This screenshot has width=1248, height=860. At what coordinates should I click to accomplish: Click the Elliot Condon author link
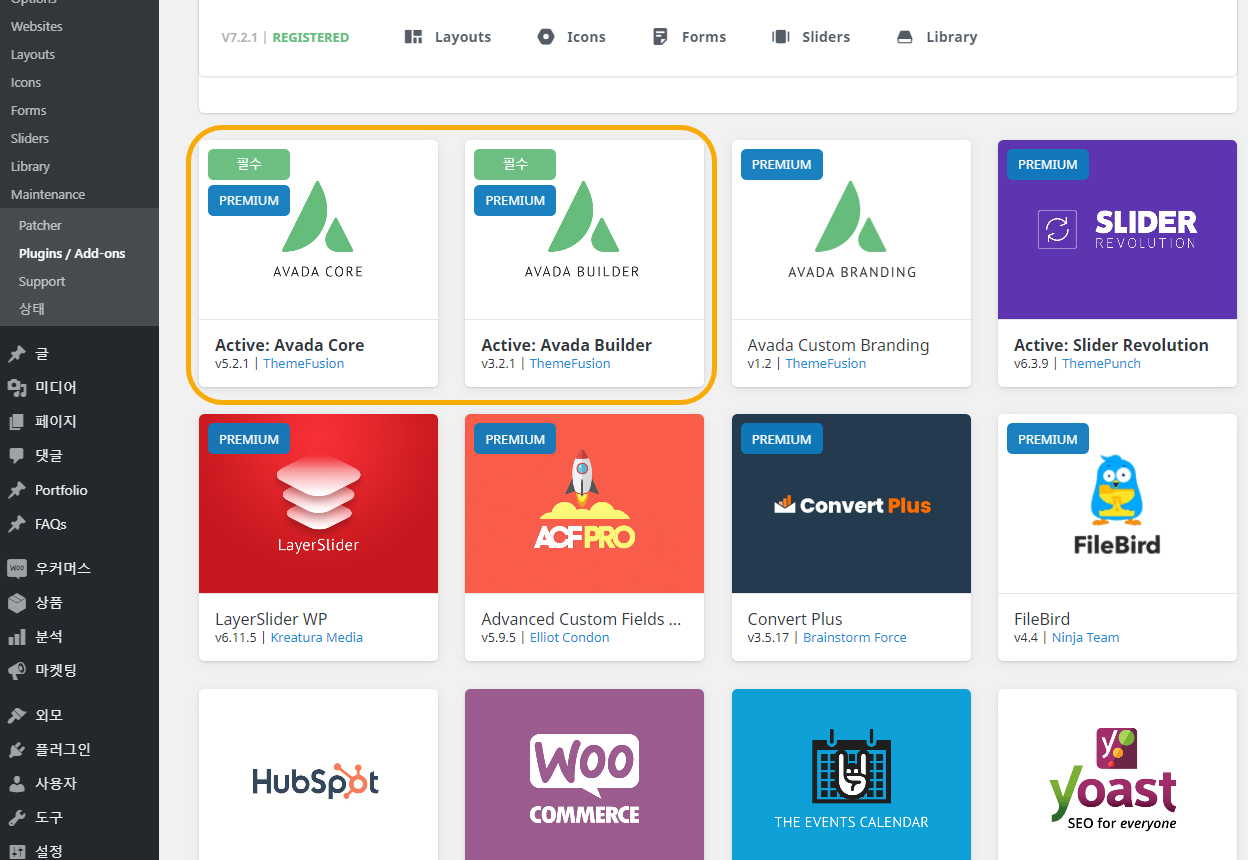pos(569,637)
